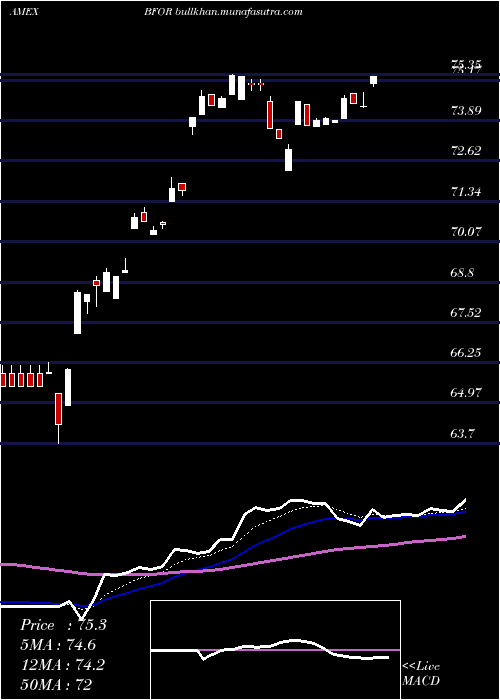The height and width of the screenshot is (700, 500).
Task: Click the BFOR bullkhan.munafasutra.com title text
Action: (223, 12)
